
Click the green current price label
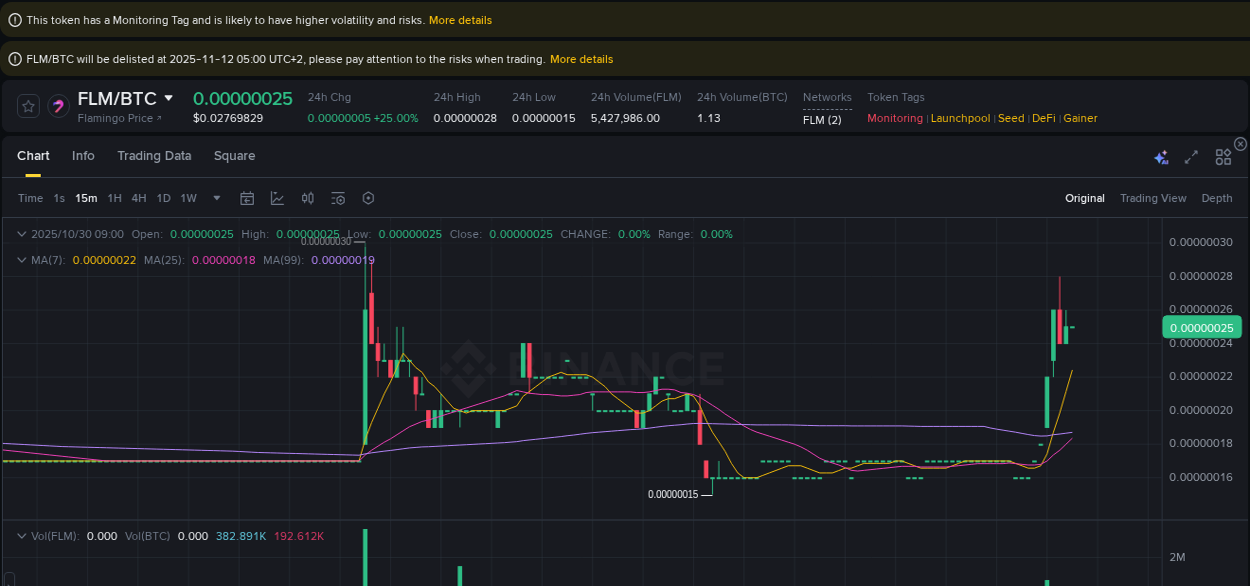coord(1202,327)
